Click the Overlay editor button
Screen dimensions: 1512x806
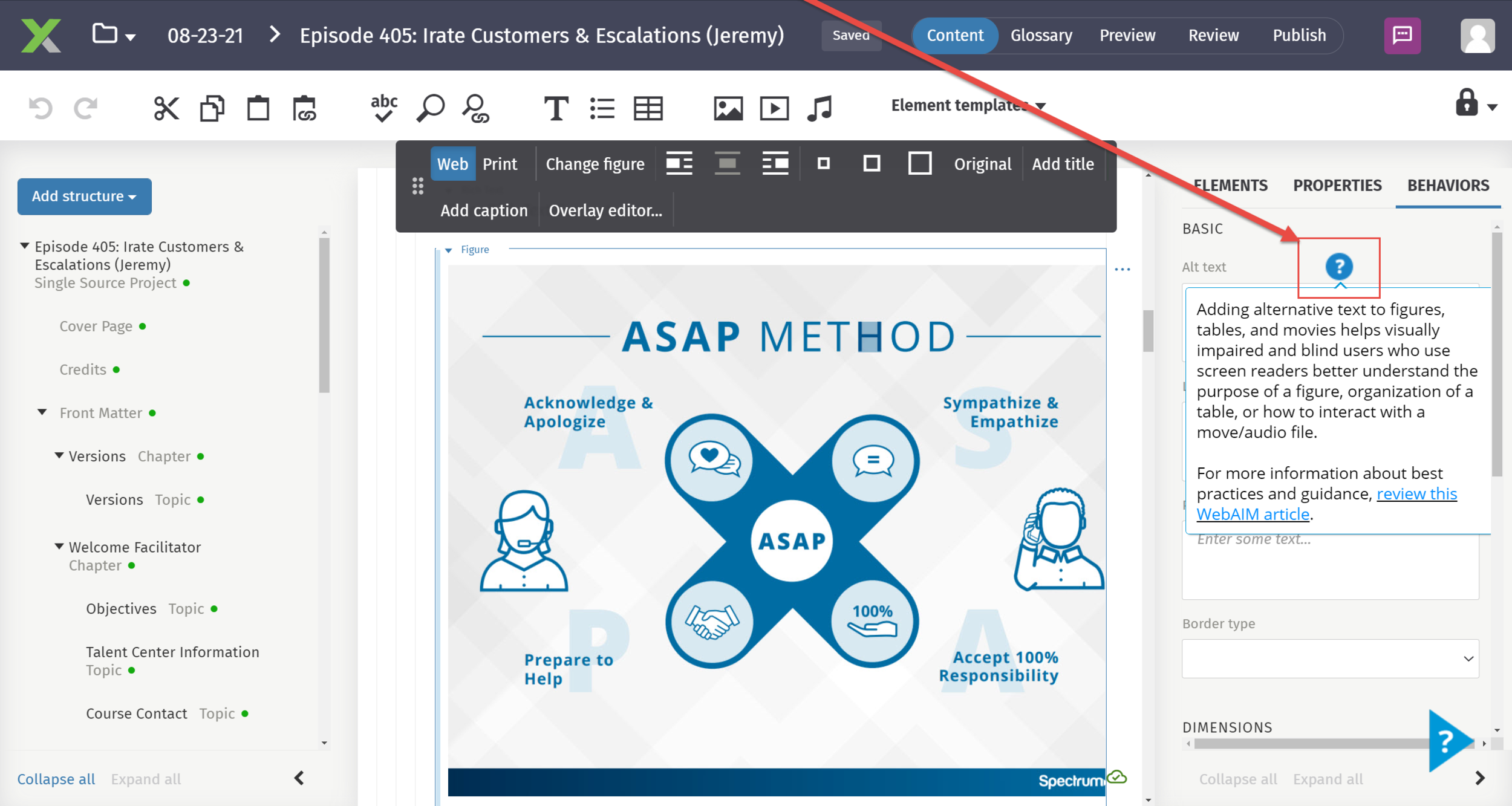[605, 210]
